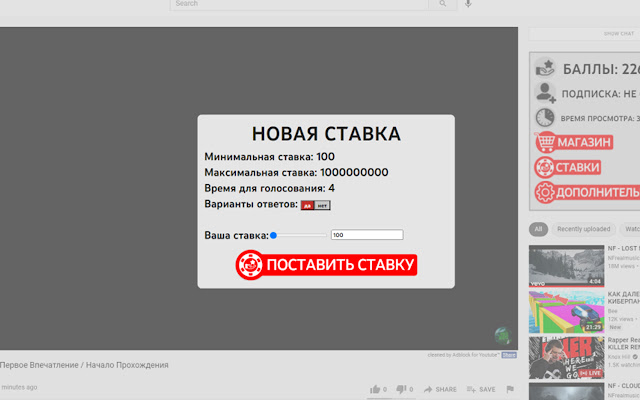Click the Время для голосования: 4 text

tap(269, 188)
